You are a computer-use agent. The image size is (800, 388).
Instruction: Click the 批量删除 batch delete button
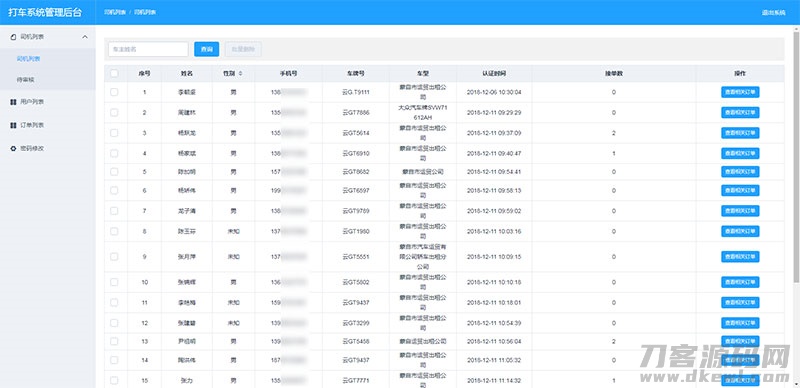[243, 49]
